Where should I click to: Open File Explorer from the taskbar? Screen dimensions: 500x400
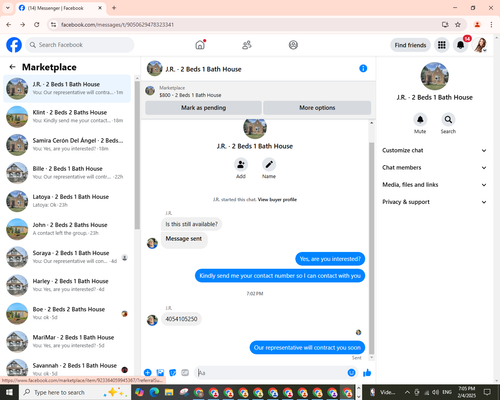tap(169, 392)
